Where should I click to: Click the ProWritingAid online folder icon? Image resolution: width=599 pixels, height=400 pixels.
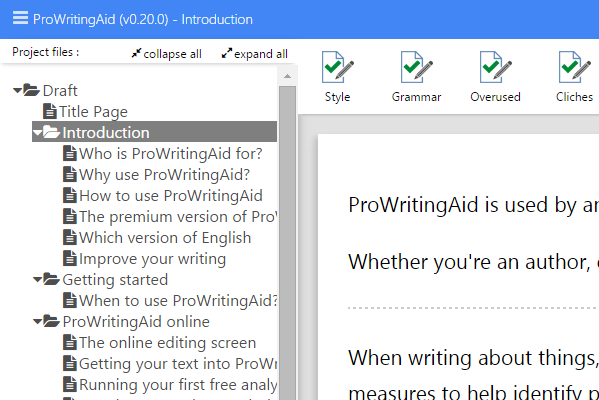point(51,321)
